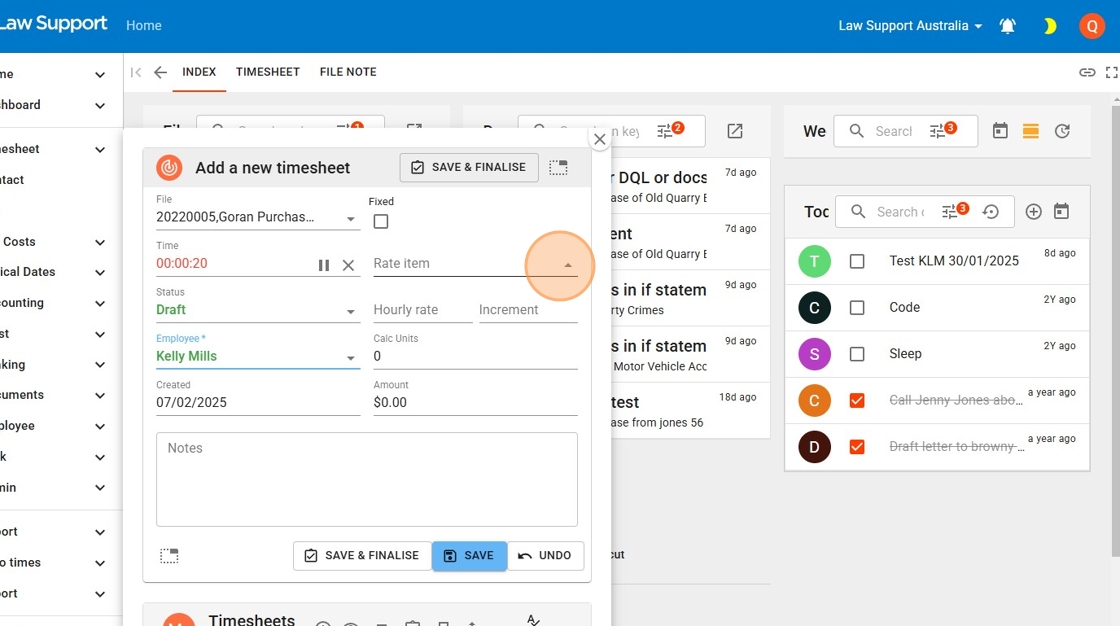Tick the Fixed checkbox
The image size is (1120, 626).
(381, 222)
